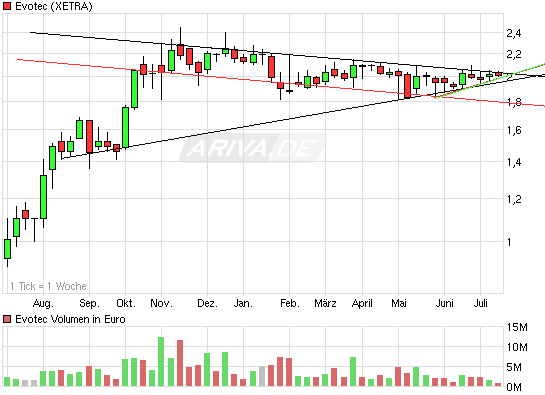Click the large red candle in May

407,86
